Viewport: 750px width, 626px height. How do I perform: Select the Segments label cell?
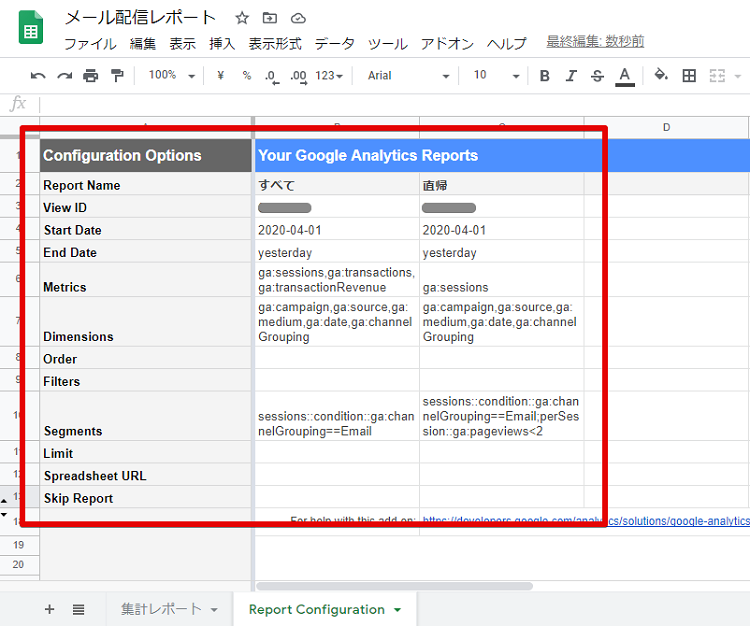(145, 417)
